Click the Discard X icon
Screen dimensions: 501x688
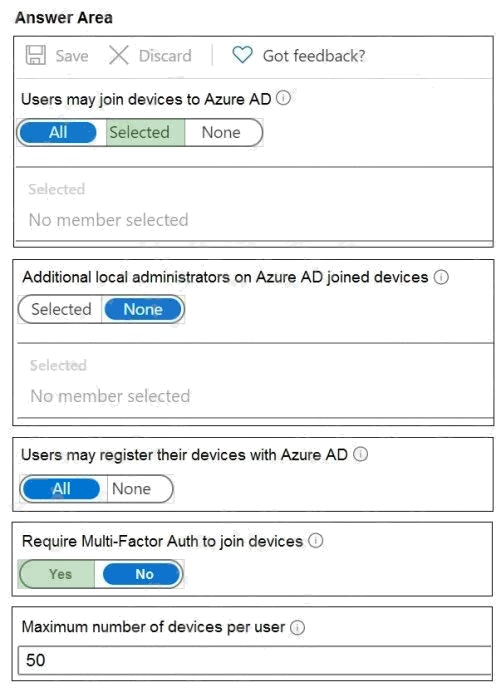118,56
